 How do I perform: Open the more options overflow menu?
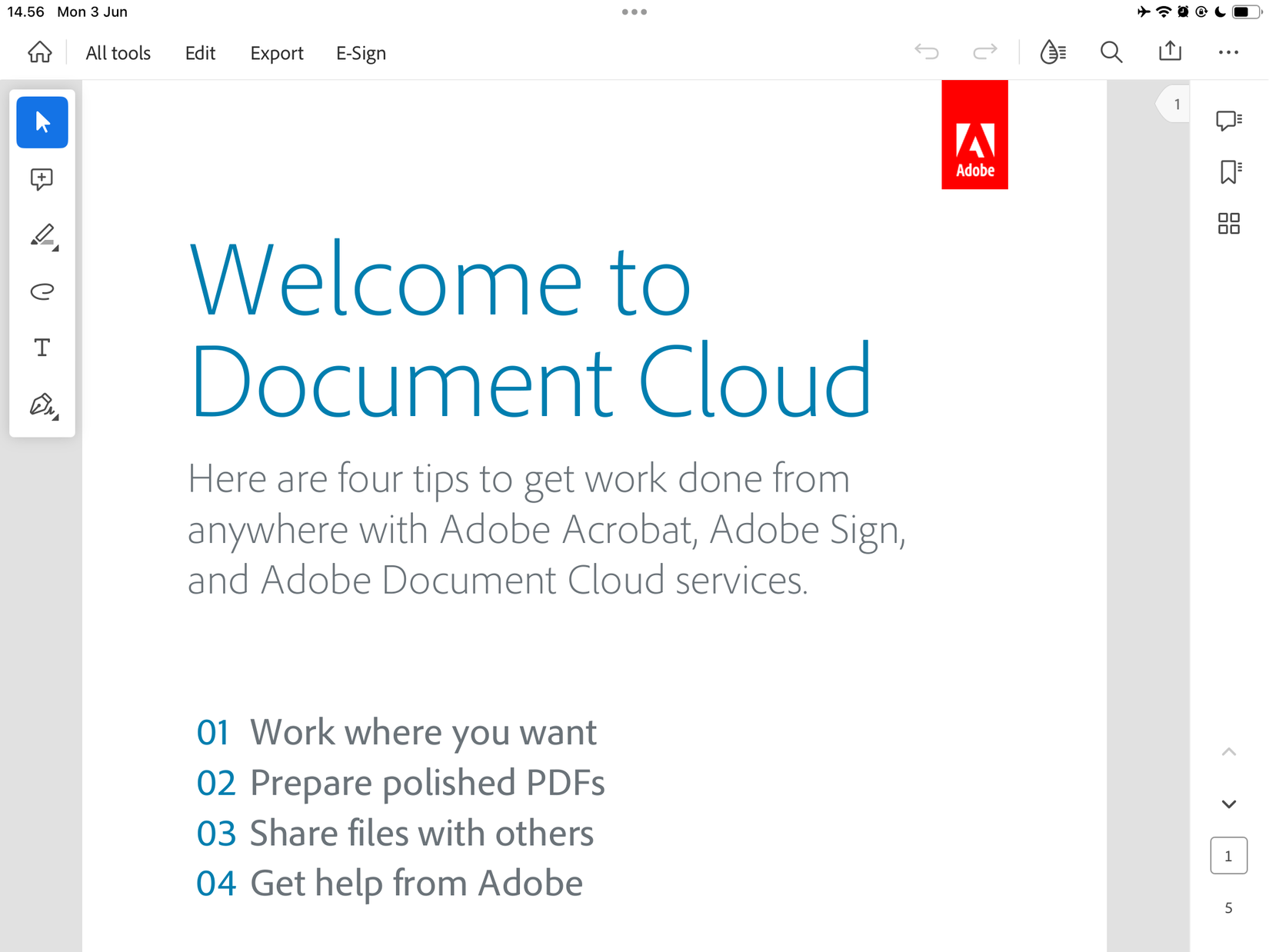pos(1228,52)
